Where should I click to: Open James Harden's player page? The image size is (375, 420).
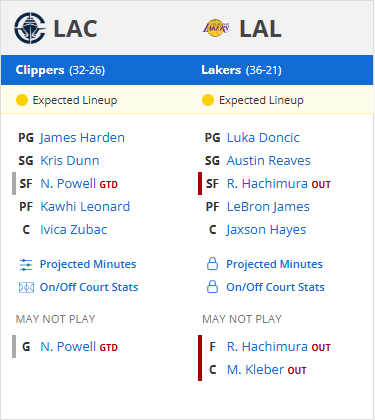[82, 138]
